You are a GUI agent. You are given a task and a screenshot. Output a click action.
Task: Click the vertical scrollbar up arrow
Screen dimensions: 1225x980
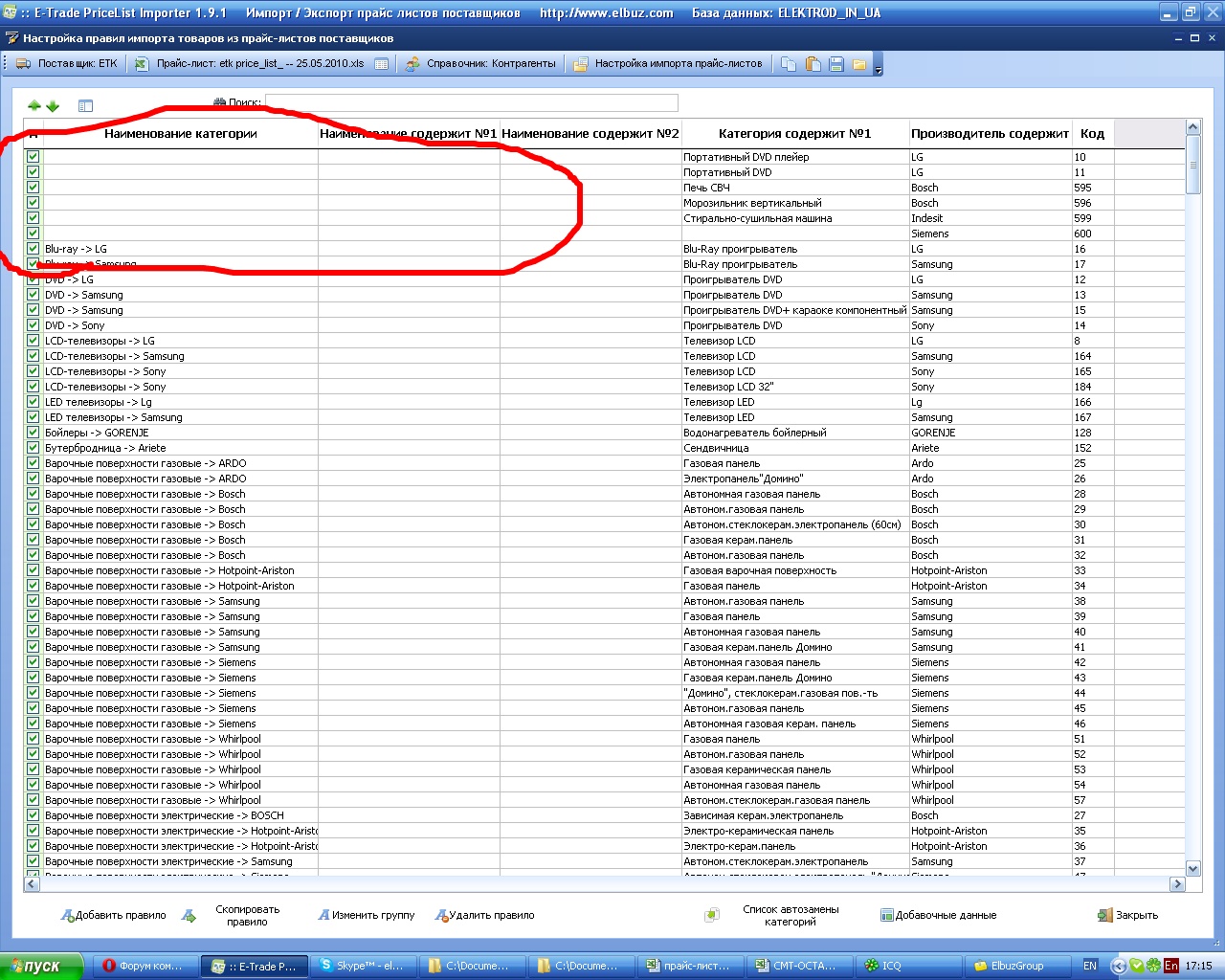point(1193,127)
